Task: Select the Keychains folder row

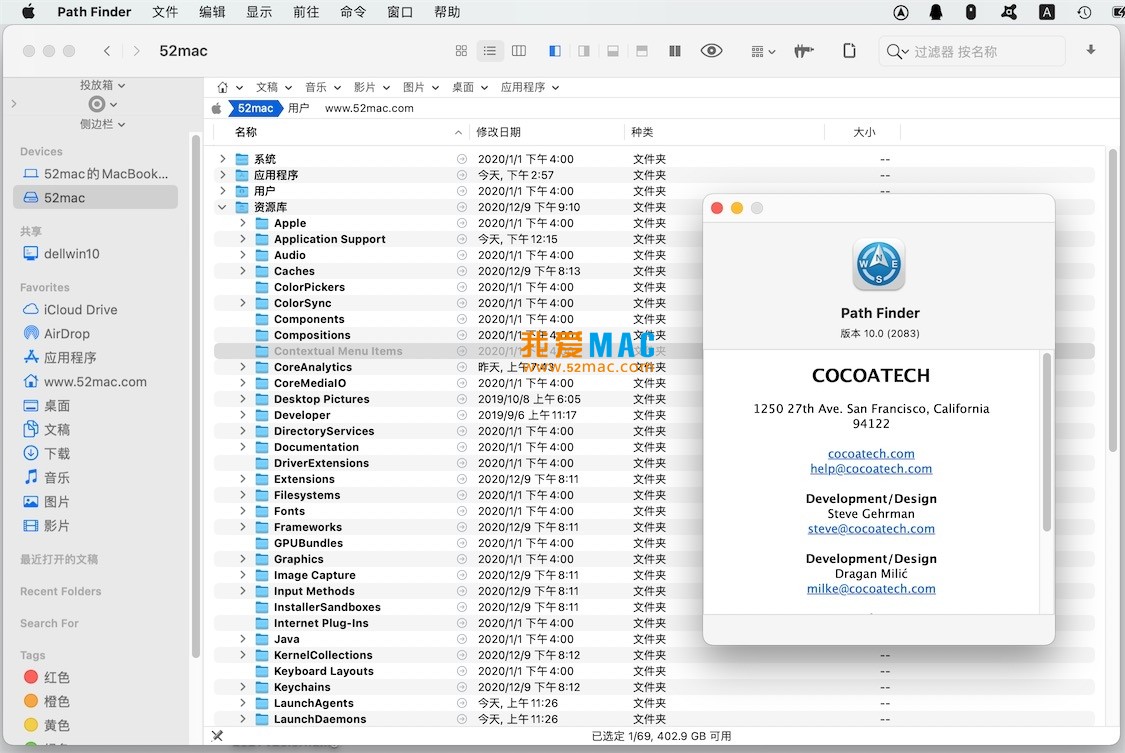Action: tap(654, 687)
